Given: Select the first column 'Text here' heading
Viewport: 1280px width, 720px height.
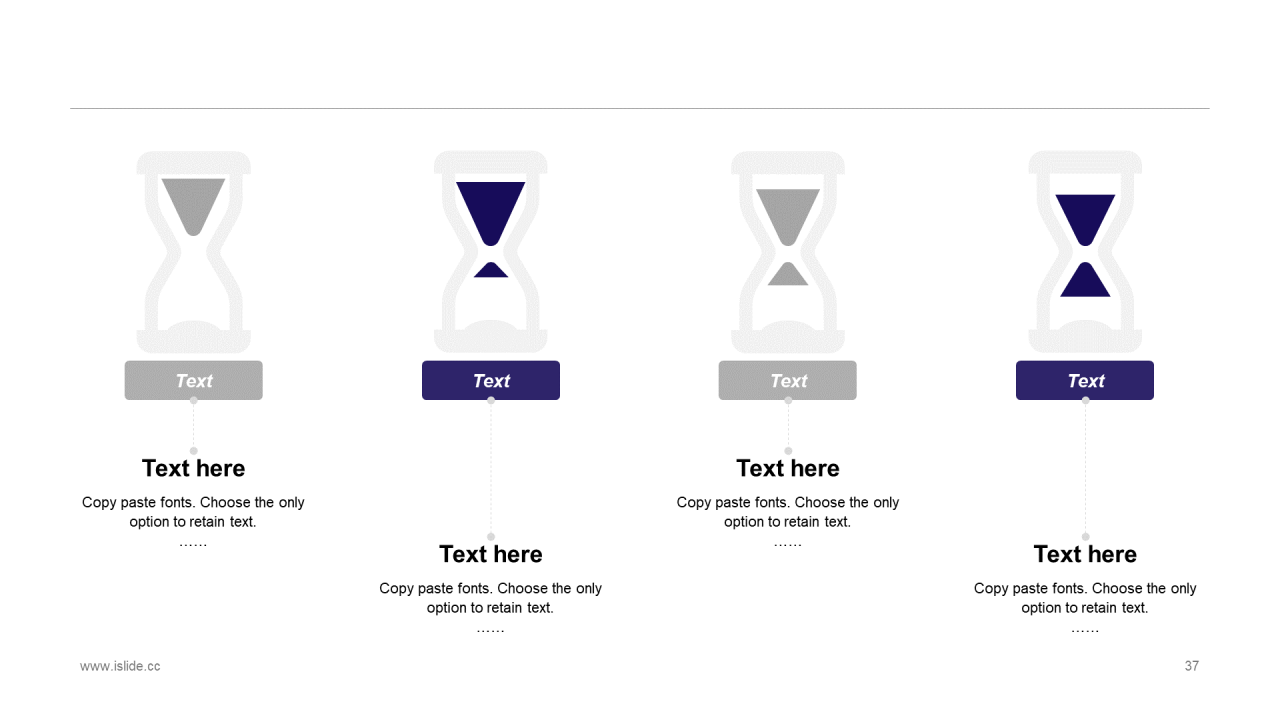Looking at the screenshot, I should click(193, 468).
